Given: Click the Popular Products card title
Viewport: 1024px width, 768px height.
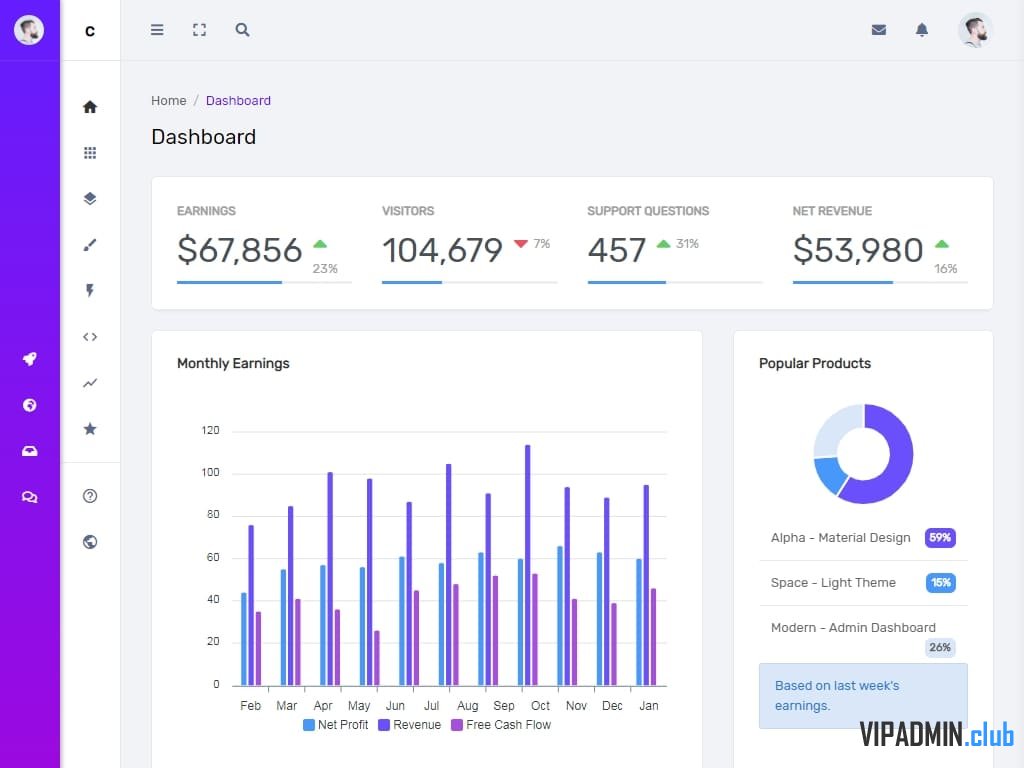Looking at the screenshot, I should click(815, 364).
